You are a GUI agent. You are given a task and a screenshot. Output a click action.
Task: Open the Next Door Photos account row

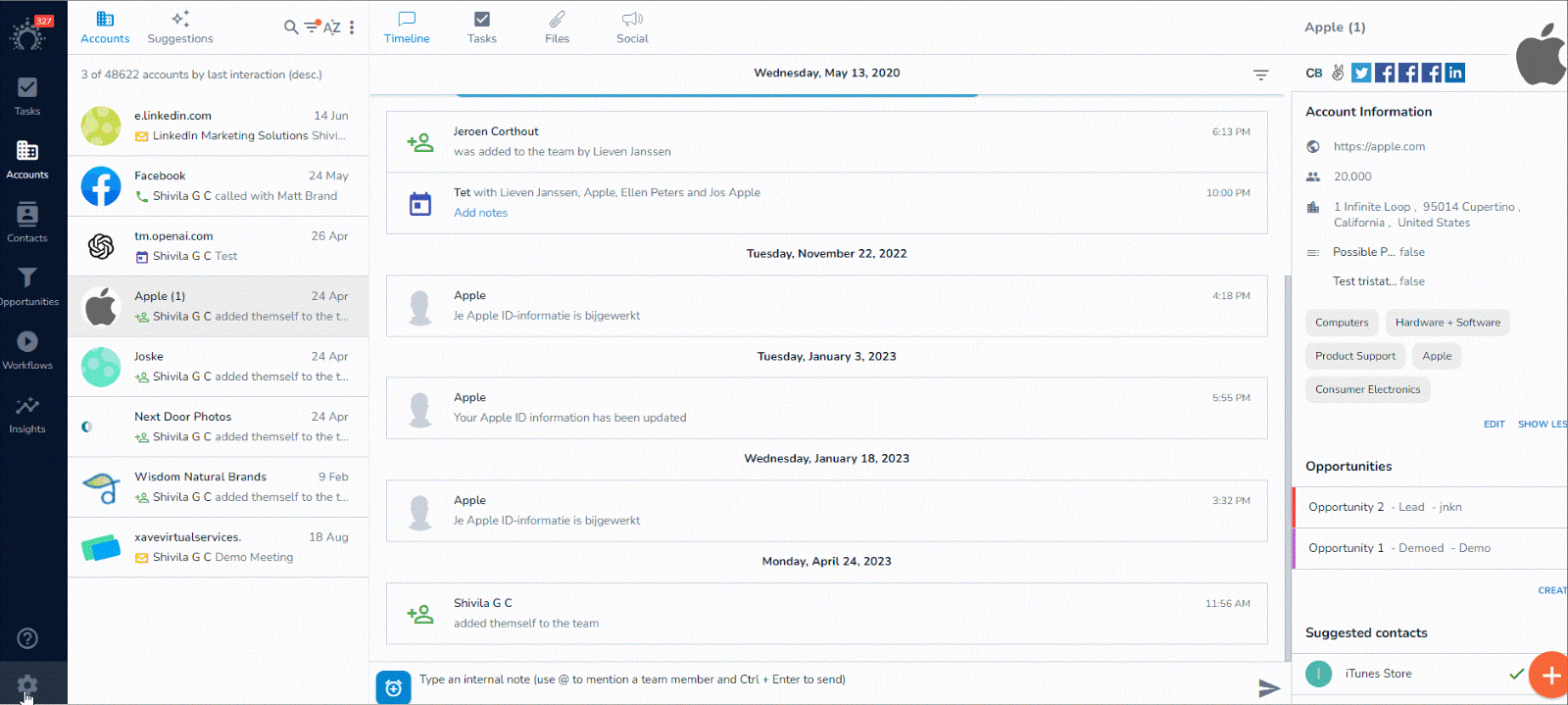pos(219,427)
